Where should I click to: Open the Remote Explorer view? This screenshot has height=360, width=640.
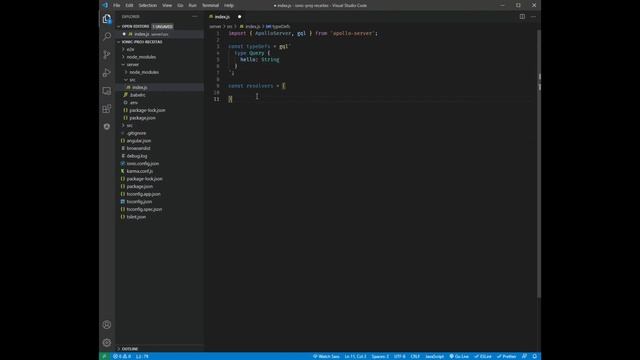[x=107, y=91]
